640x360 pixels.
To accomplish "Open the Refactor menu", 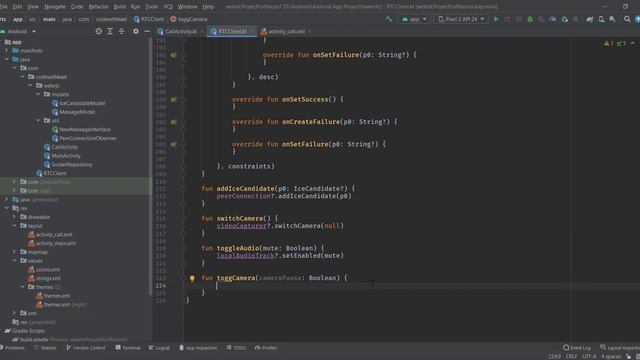I will coord(98,7).
